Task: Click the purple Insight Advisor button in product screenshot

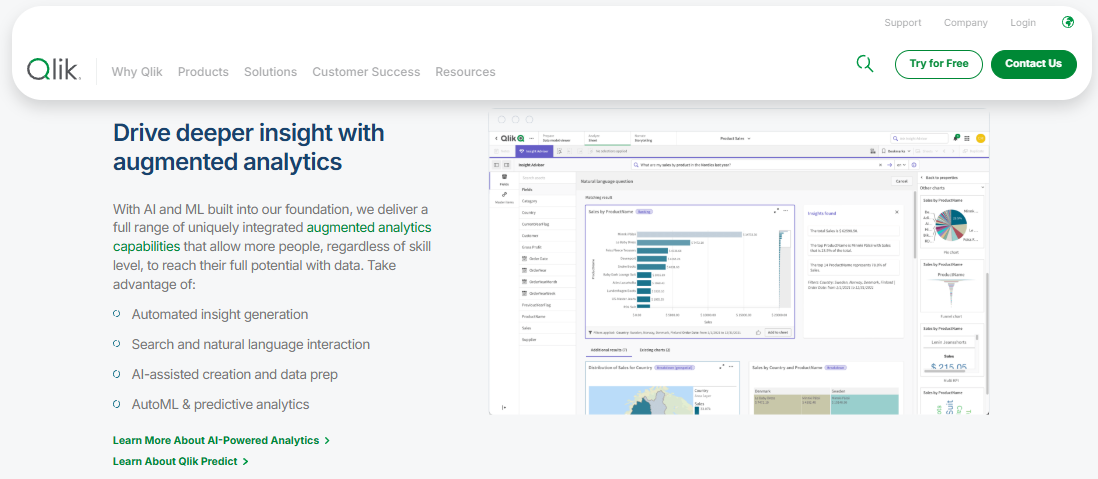Action: tap(534, 151)
